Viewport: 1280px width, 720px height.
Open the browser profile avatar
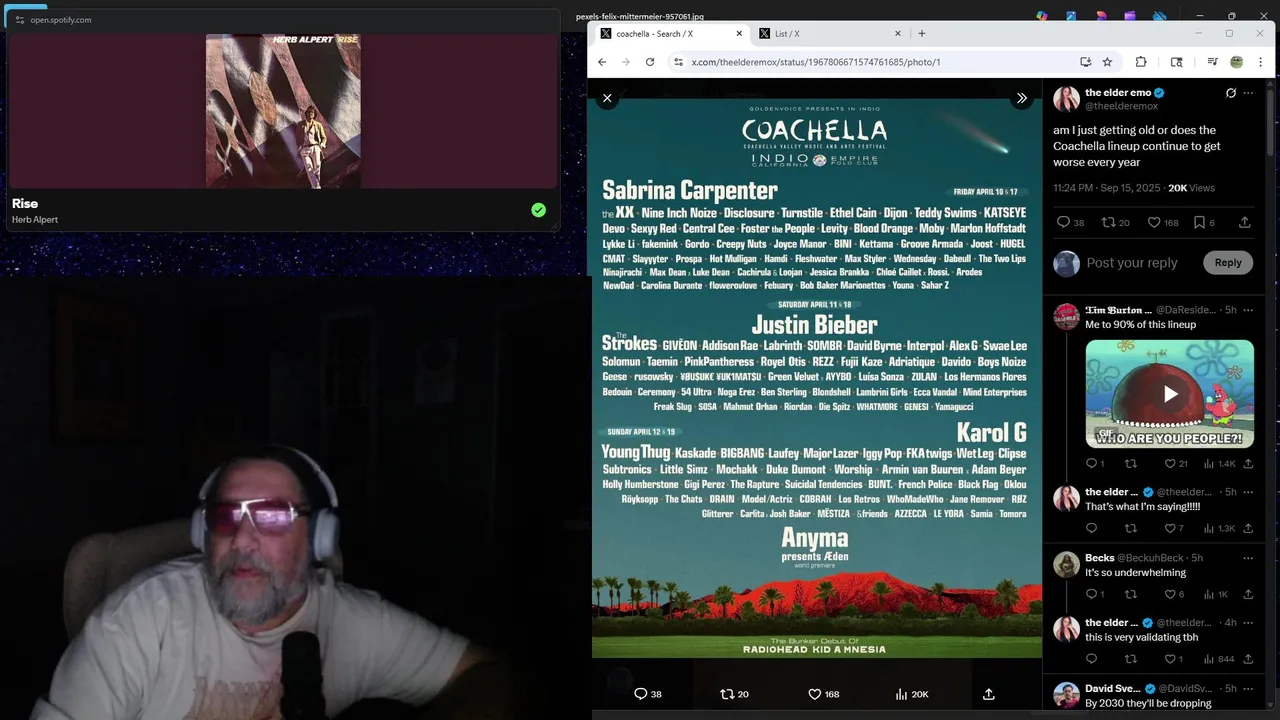pyautogui.click(x=1236, y=62)
